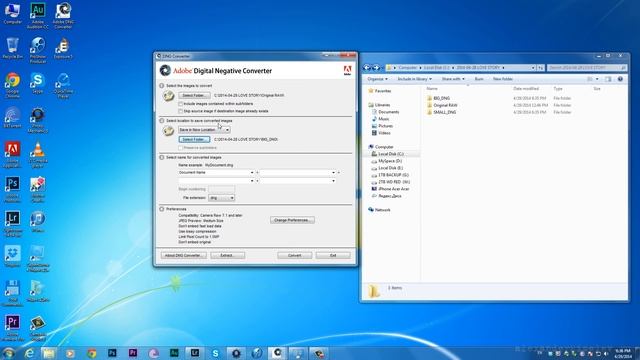640x360 pixels.
Task: Click the Extract button
Action: pyautogui.click(x=228, y=256)
